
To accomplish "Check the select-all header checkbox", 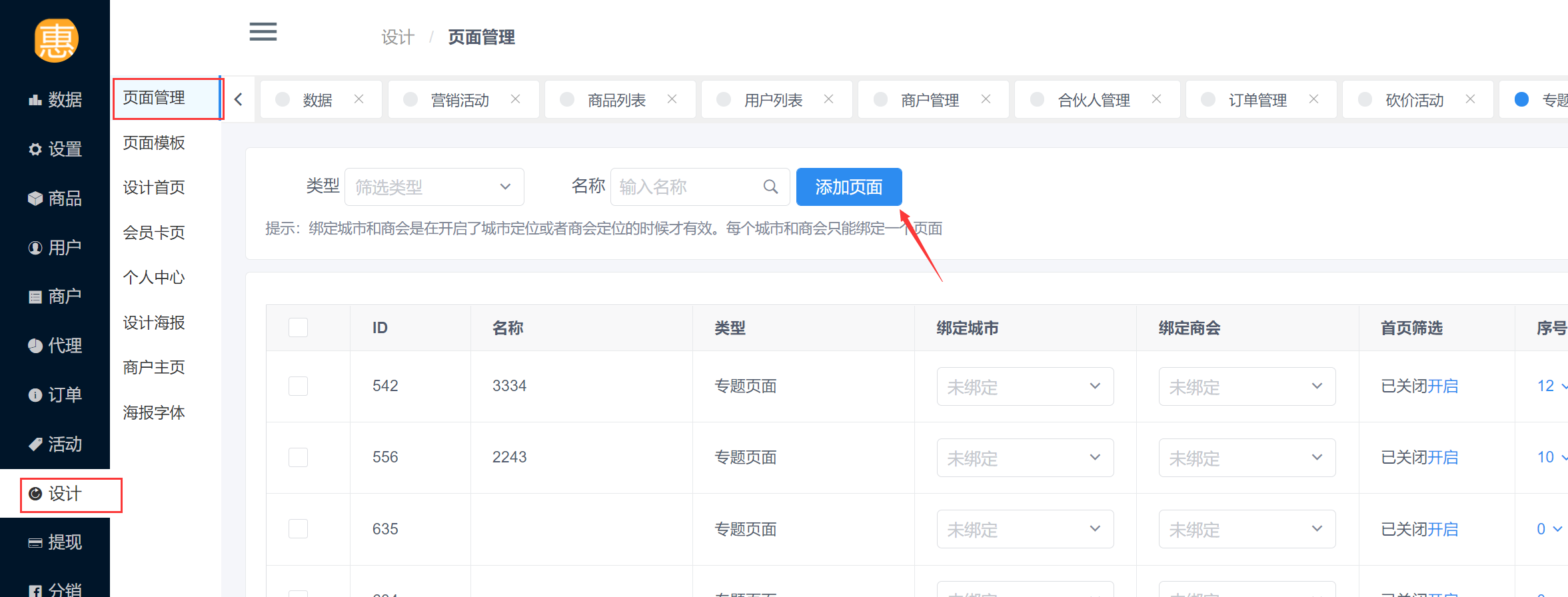I will (298, 328).
